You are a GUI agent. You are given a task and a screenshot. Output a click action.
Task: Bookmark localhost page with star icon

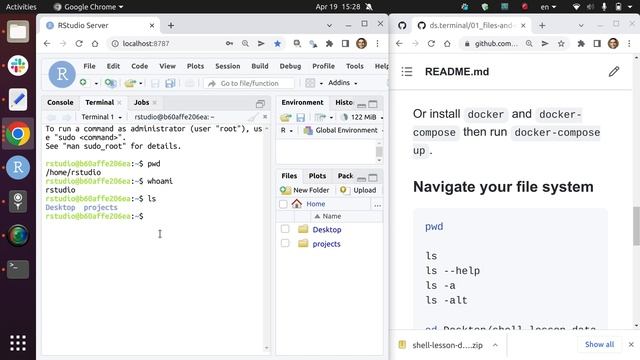tap(277, 43)
